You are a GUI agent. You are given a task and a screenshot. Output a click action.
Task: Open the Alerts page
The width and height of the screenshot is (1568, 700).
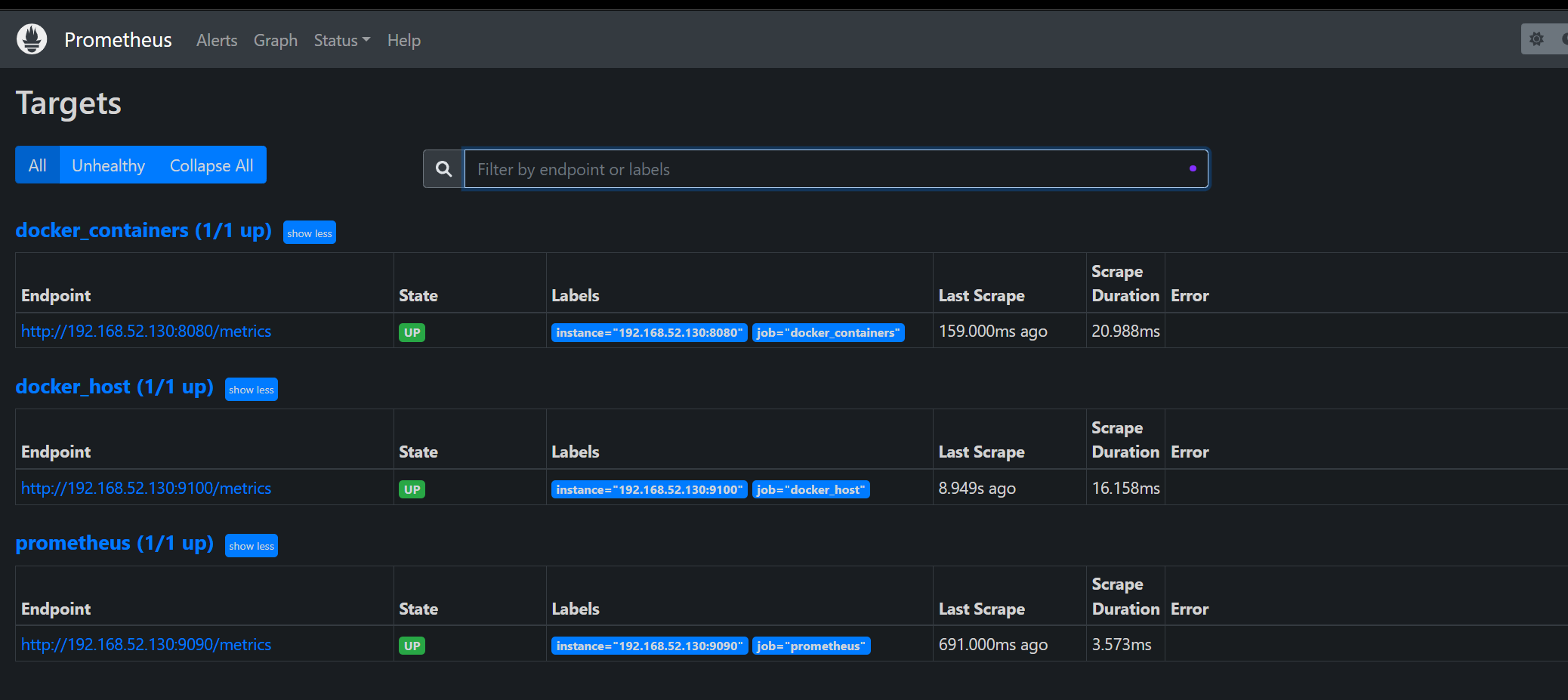pyautogui.click(x=217, y=41)
